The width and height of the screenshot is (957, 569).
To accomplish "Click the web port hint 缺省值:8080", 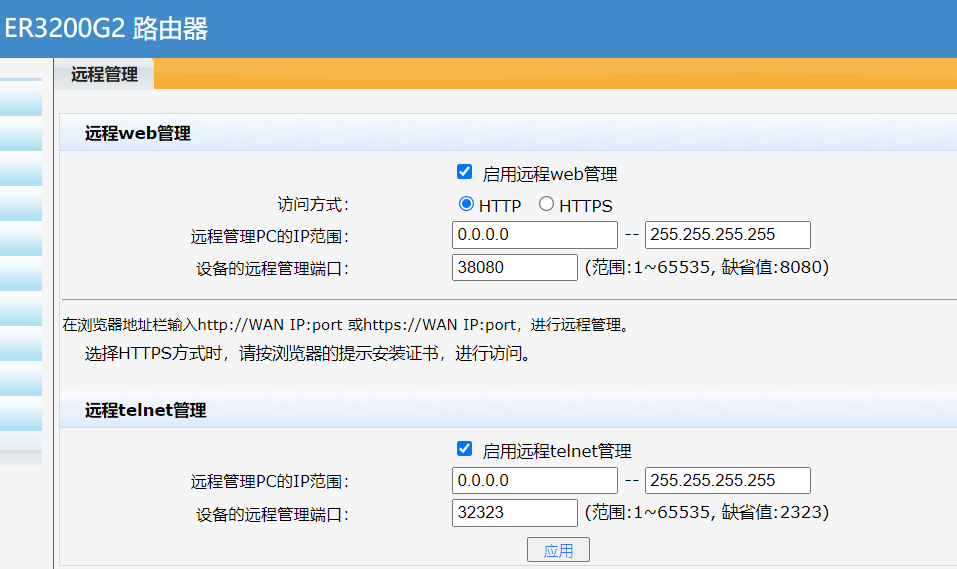I will [775, 267].
